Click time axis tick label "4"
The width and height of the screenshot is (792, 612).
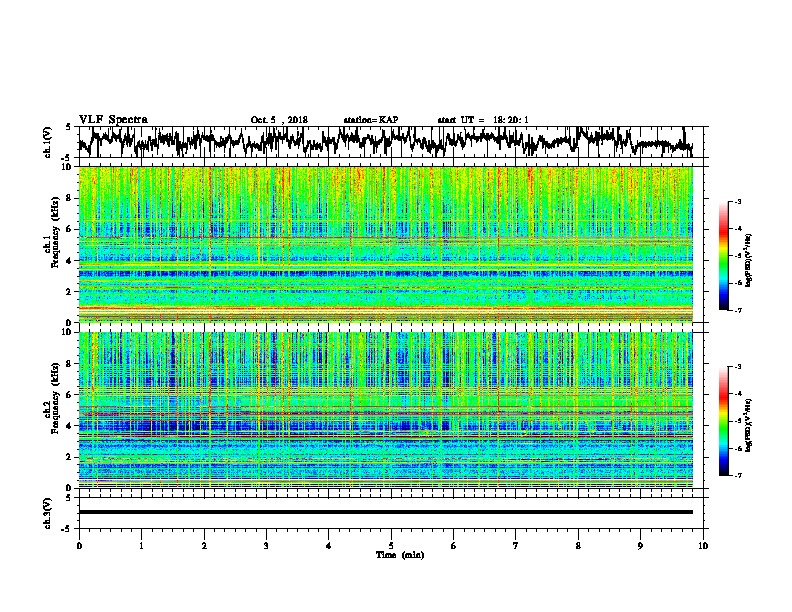(329, 546)
